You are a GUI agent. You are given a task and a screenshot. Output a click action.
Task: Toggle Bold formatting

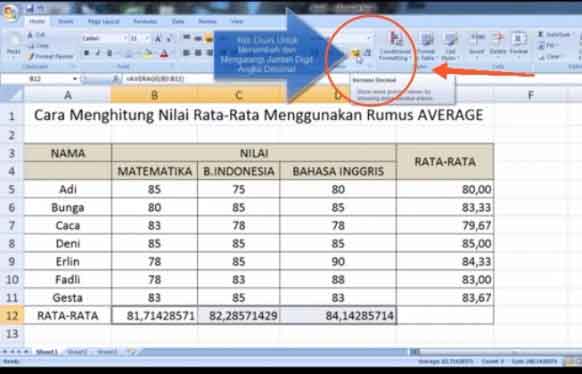(x=86, y=53)
